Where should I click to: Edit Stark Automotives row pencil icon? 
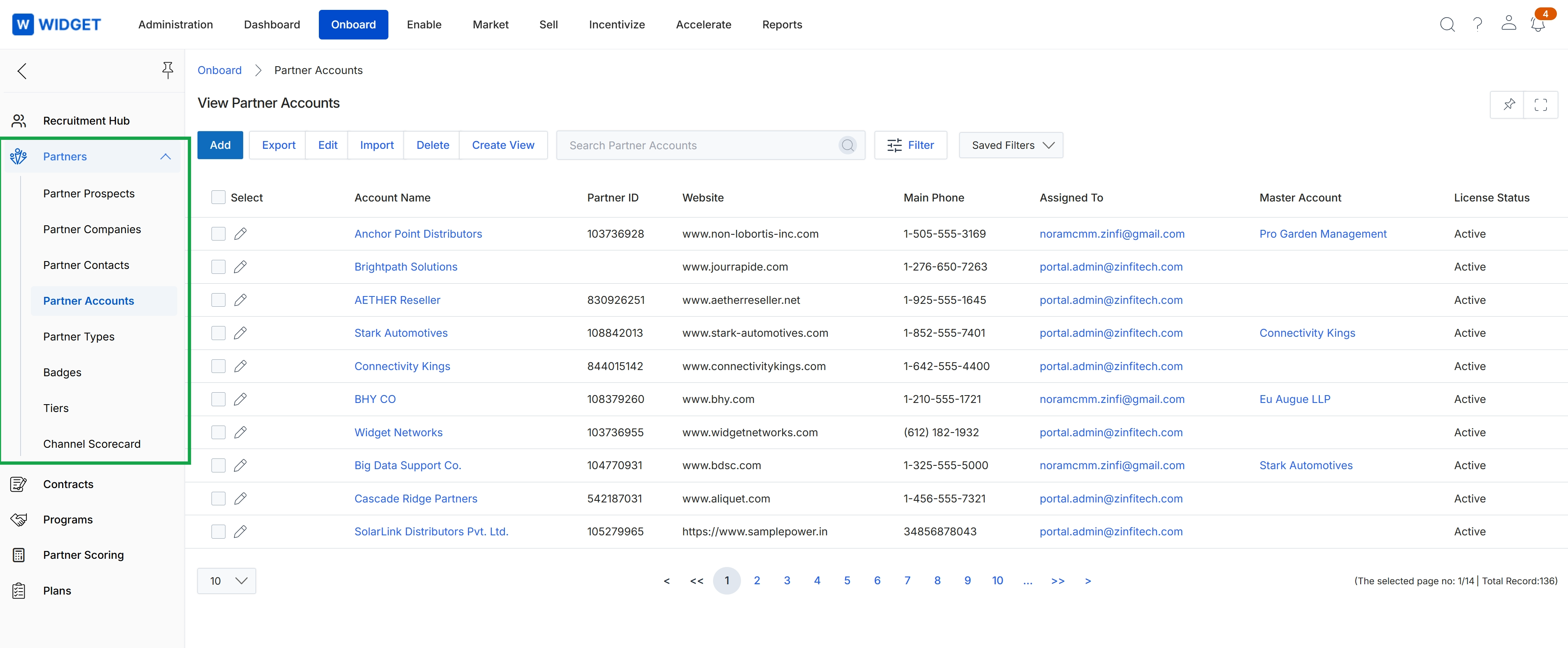pyautogui.click(x=240, y=333)
